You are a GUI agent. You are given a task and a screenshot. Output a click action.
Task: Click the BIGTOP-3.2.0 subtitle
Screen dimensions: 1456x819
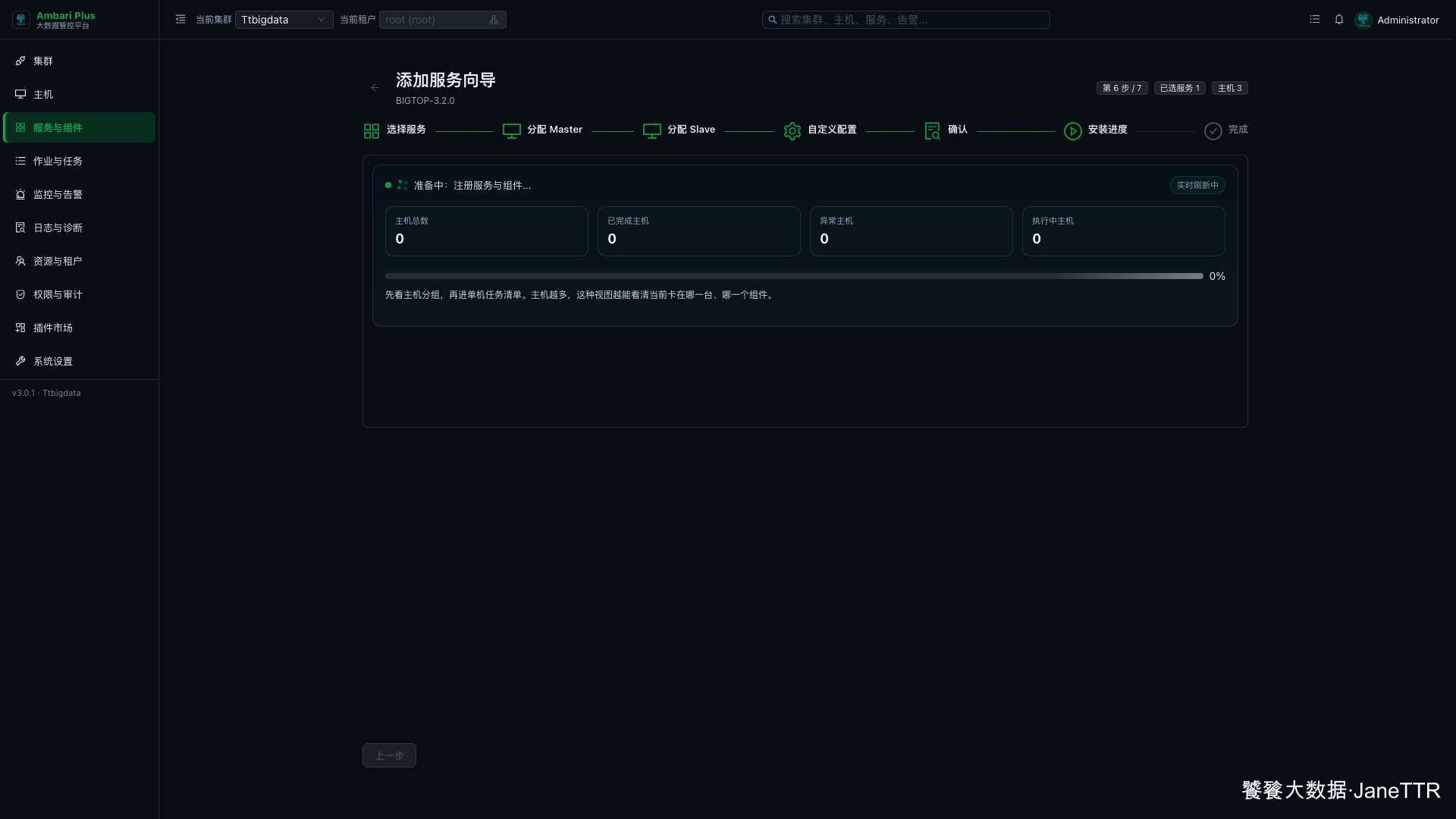425,101
